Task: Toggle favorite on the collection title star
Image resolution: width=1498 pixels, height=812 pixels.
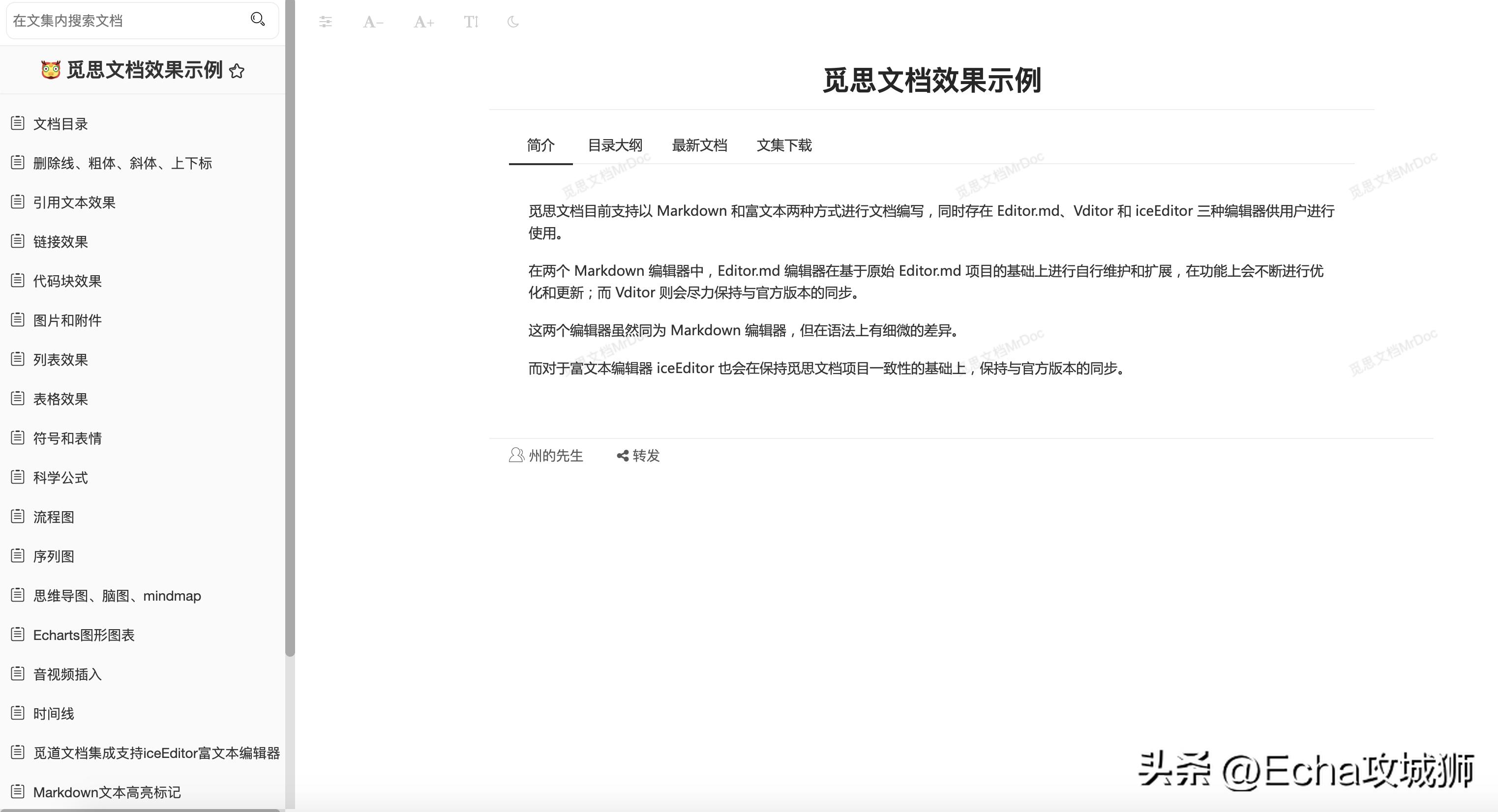Action: pyautogui.click(x=237, y=71)
